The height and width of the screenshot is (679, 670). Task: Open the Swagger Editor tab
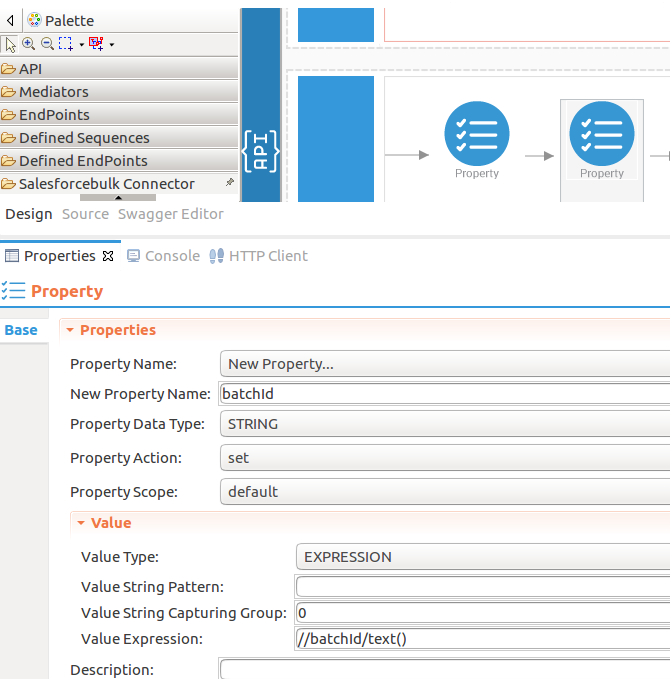[x=171, y=214]
